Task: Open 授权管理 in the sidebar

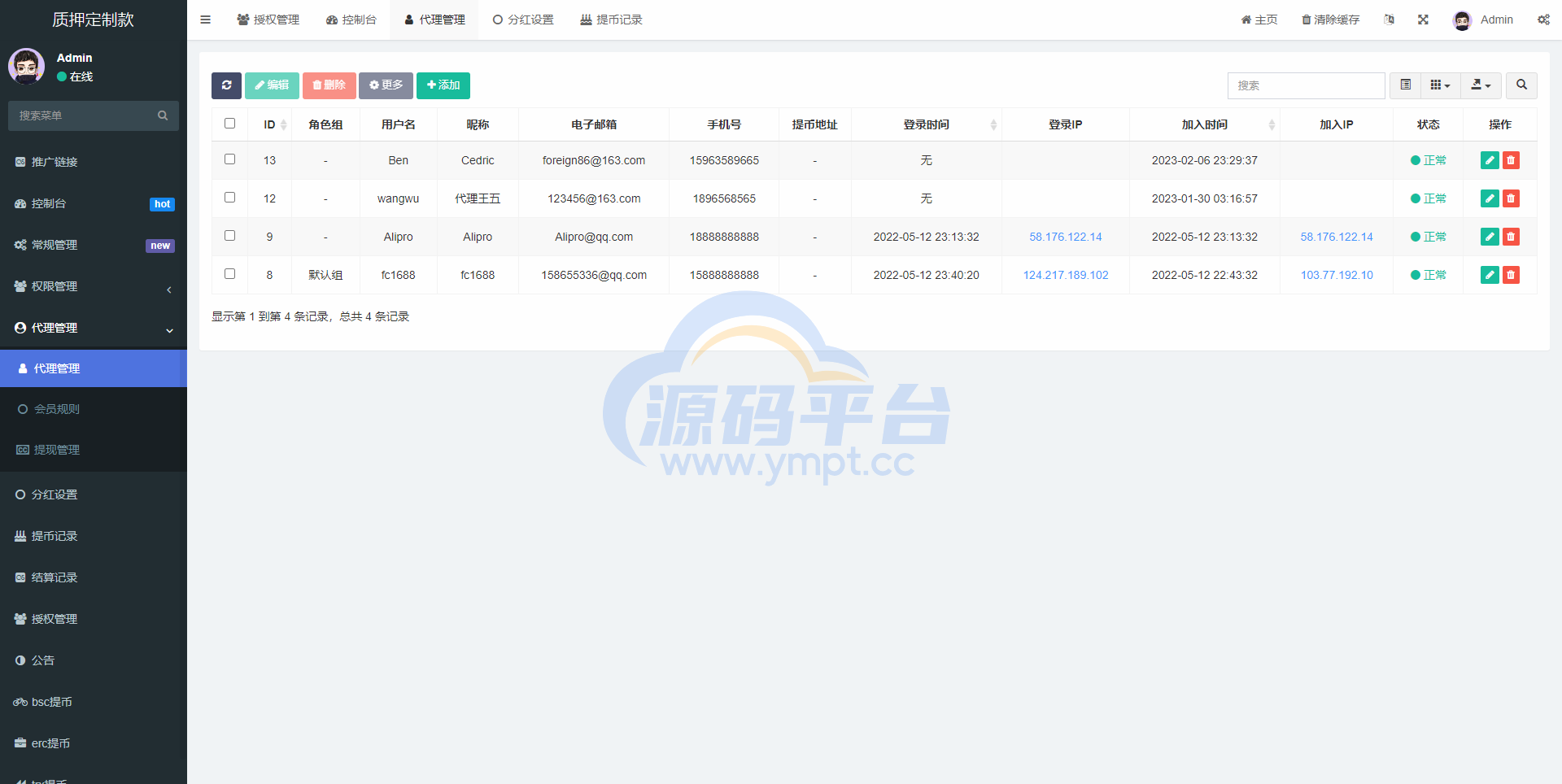Action: [x=94, y=619]
